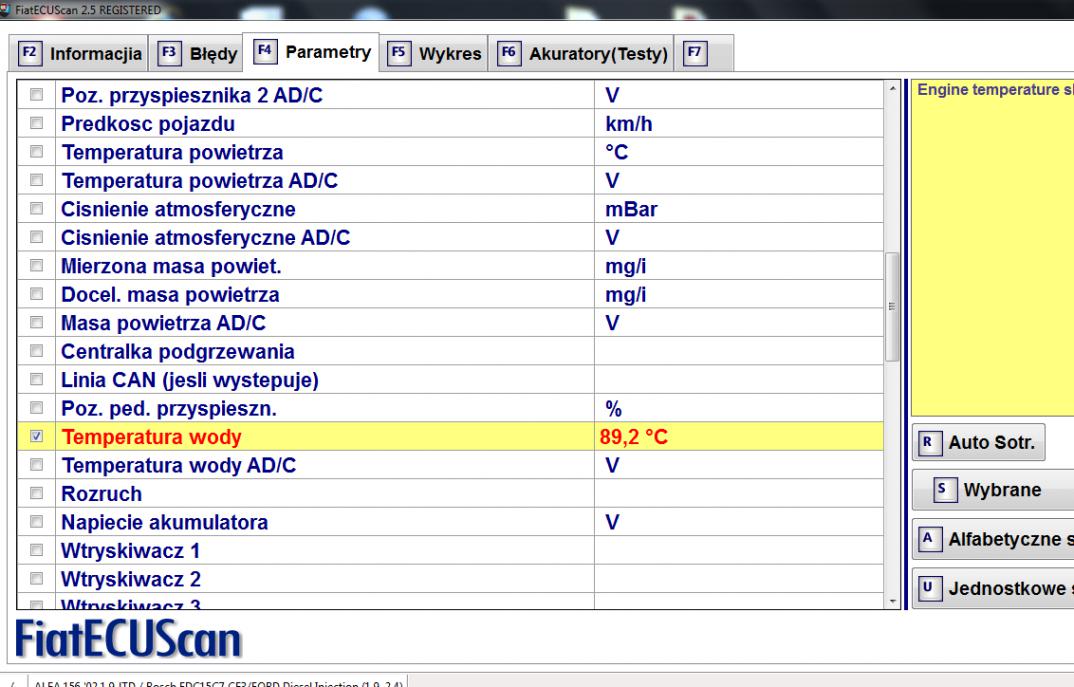1074x687 pixels.
Task: Select the Predkosc pojazdu label
Action: [x=148, y=124]
